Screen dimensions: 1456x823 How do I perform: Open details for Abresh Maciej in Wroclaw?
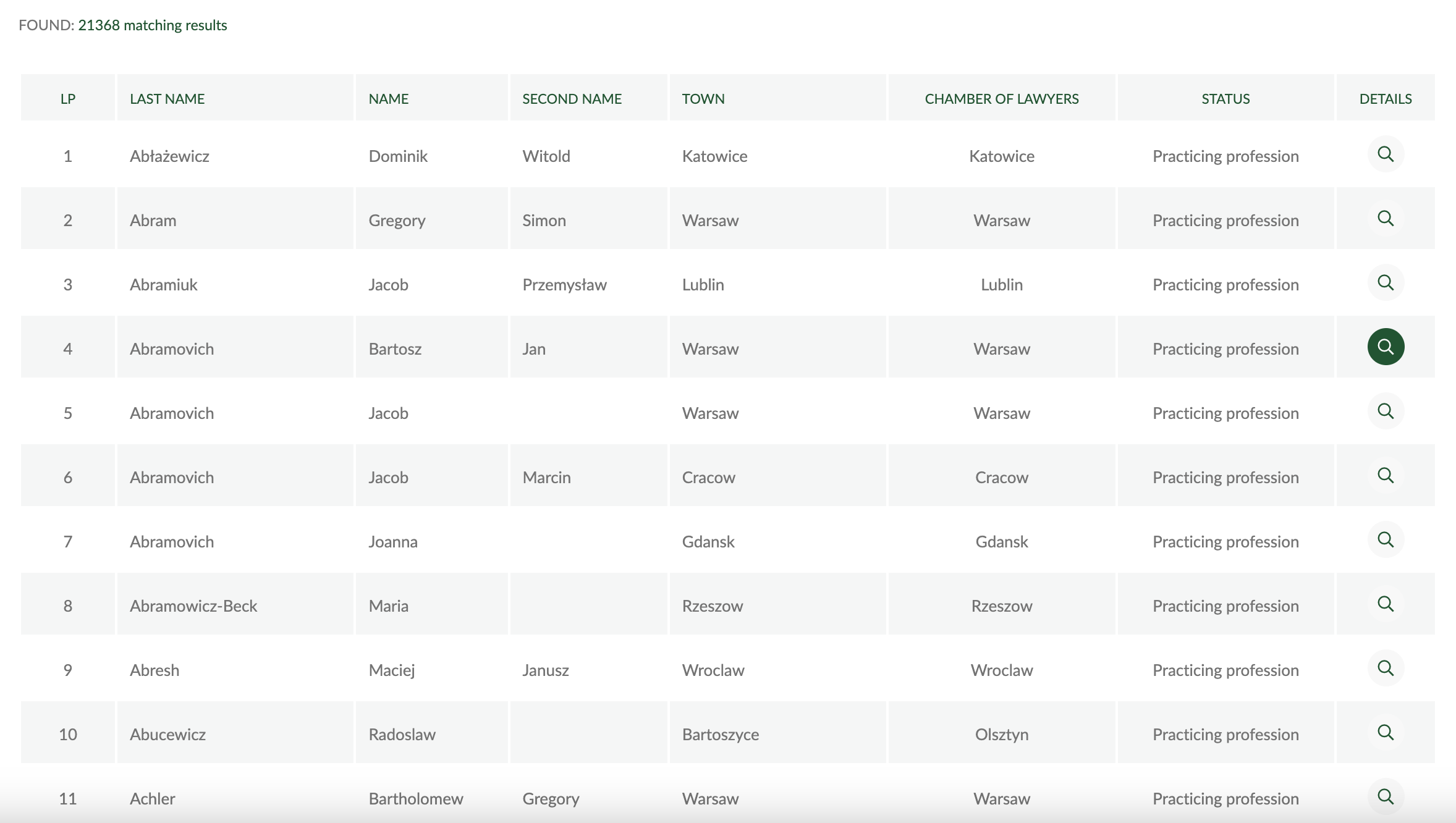tap(1386, 668)
